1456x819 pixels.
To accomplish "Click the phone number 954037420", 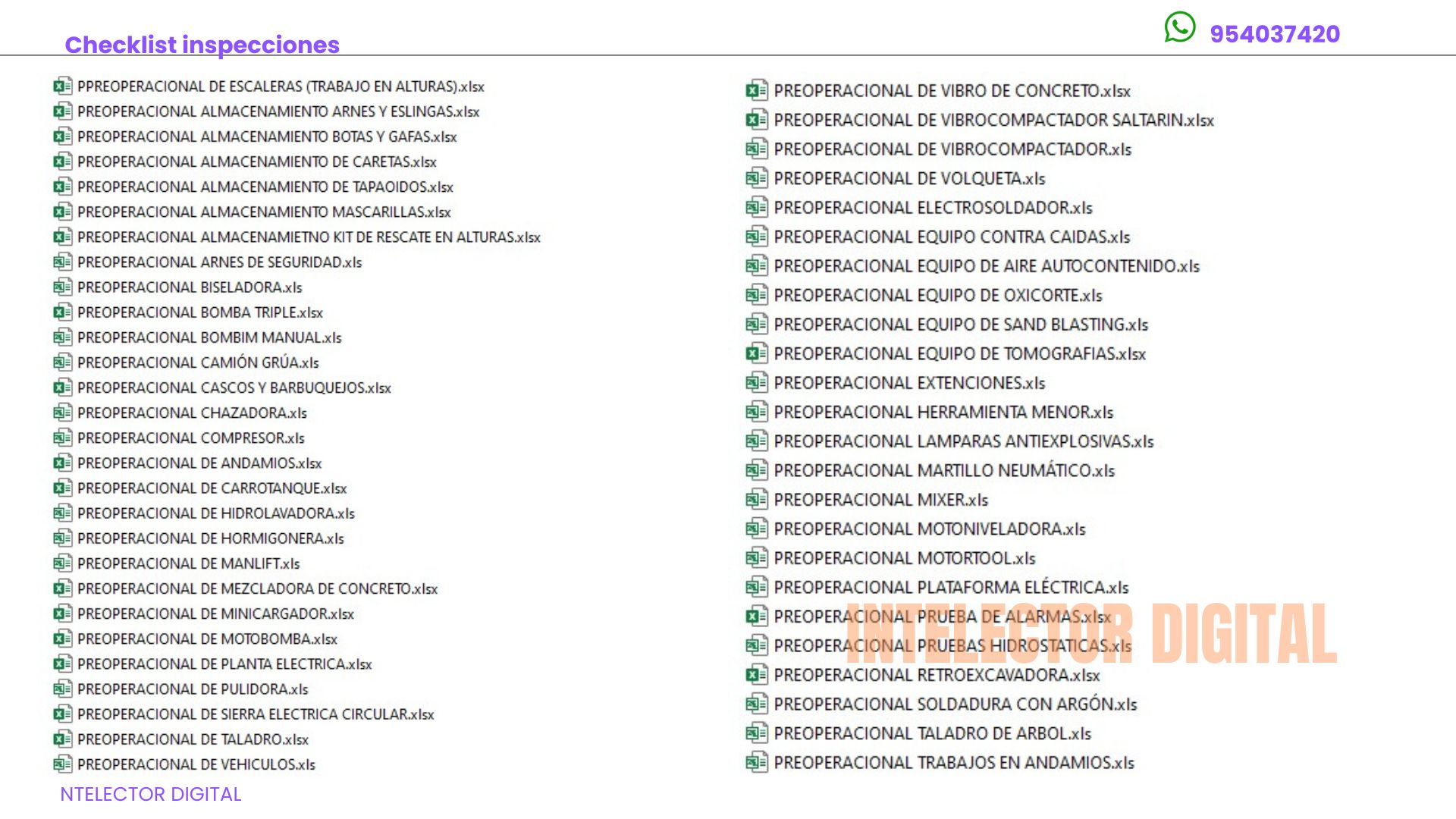I will click(1274, 34).
